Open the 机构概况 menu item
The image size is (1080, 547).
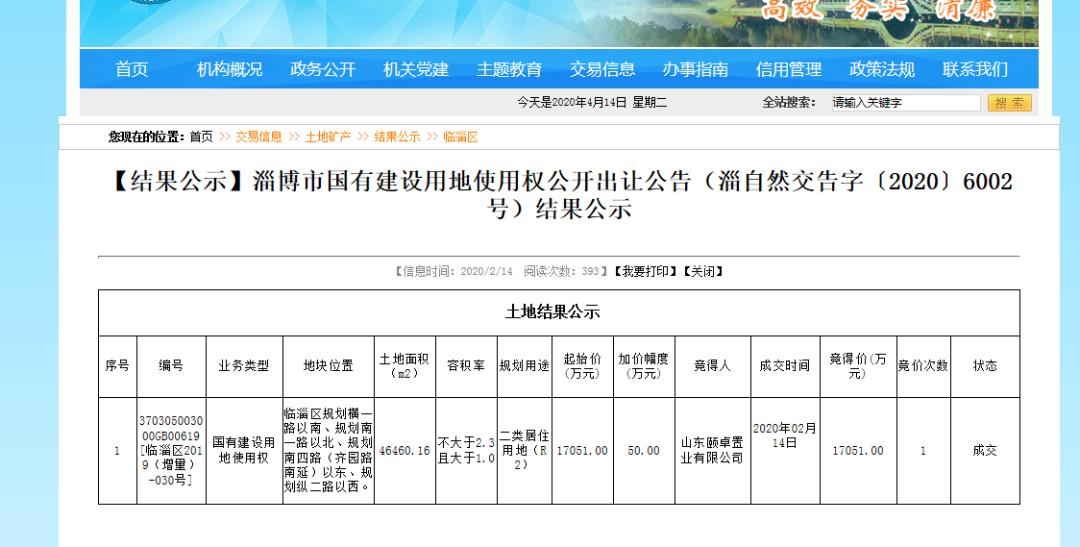tap(229, 70)
